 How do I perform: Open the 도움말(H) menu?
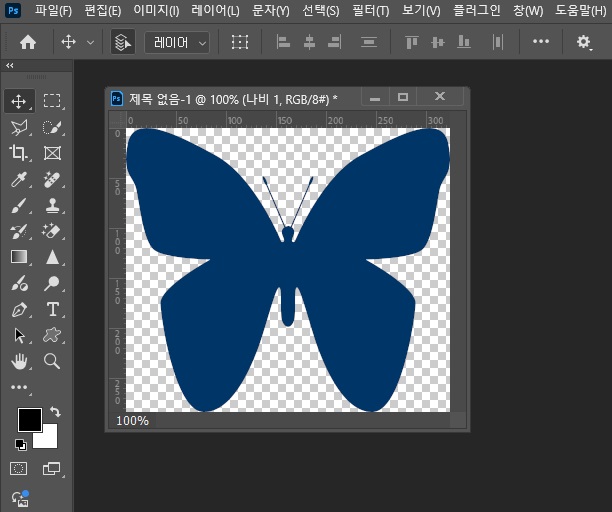580,11
